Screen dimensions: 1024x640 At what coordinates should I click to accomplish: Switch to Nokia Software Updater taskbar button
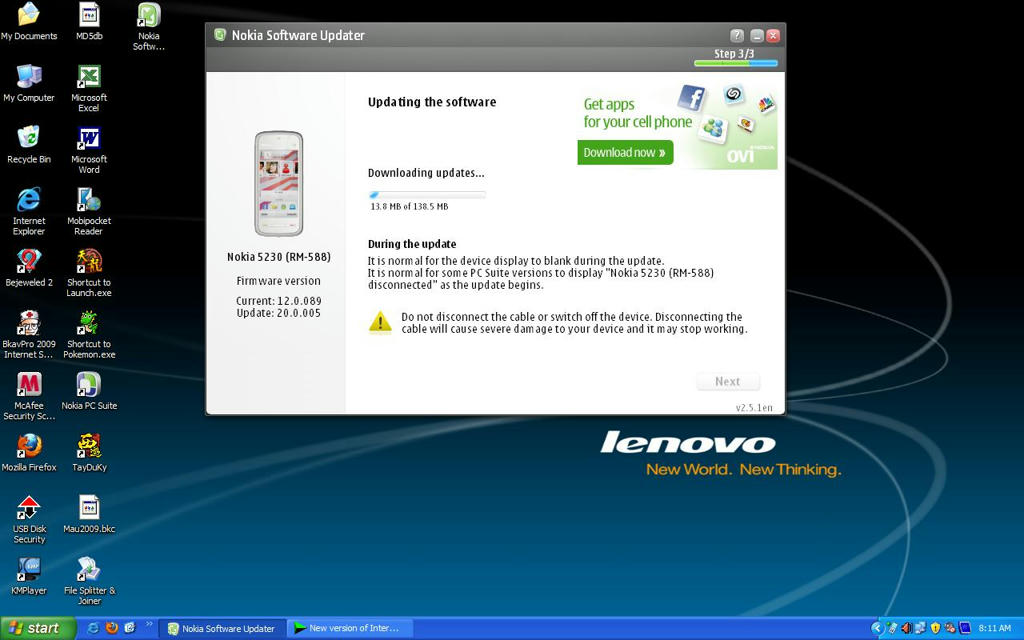(222, 628)
